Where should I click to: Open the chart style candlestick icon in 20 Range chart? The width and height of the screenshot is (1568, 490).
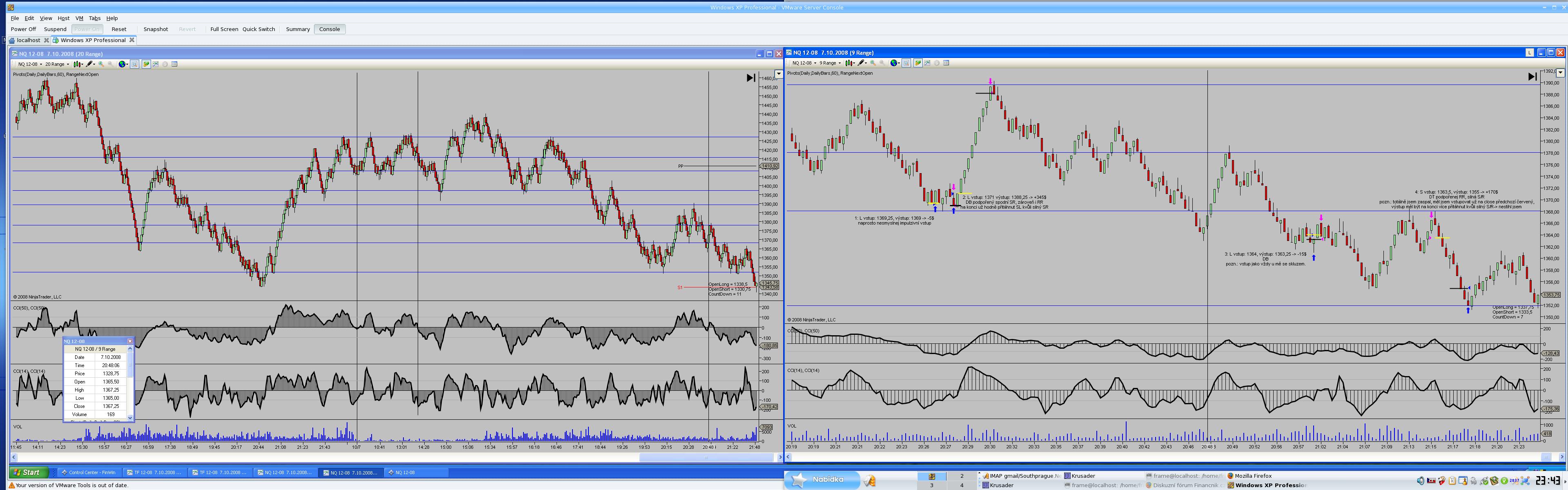[x=77, y=64]
